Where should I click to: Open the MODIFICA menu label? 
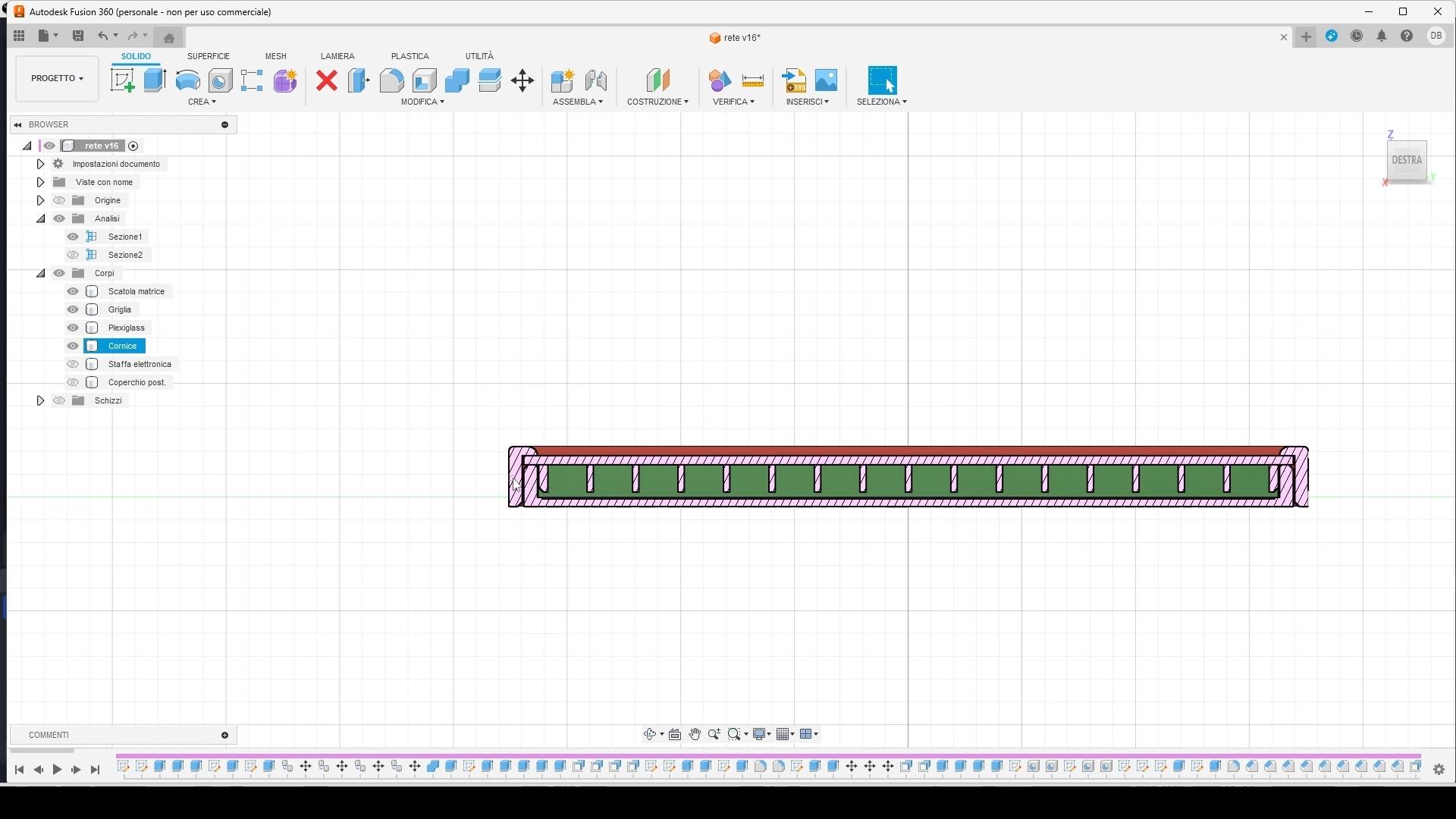click(422, 102)
